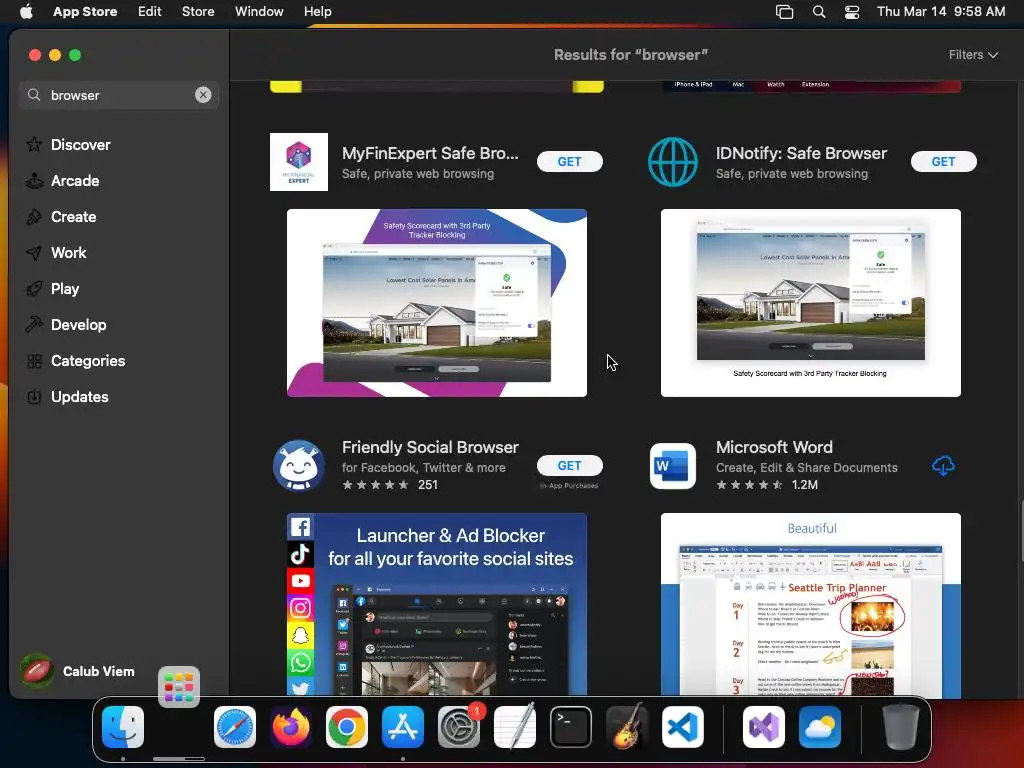The height and width of the screenshot is (768, 1024).
Task: Click the Friendly Social Browser star rating
Action: 376,485
